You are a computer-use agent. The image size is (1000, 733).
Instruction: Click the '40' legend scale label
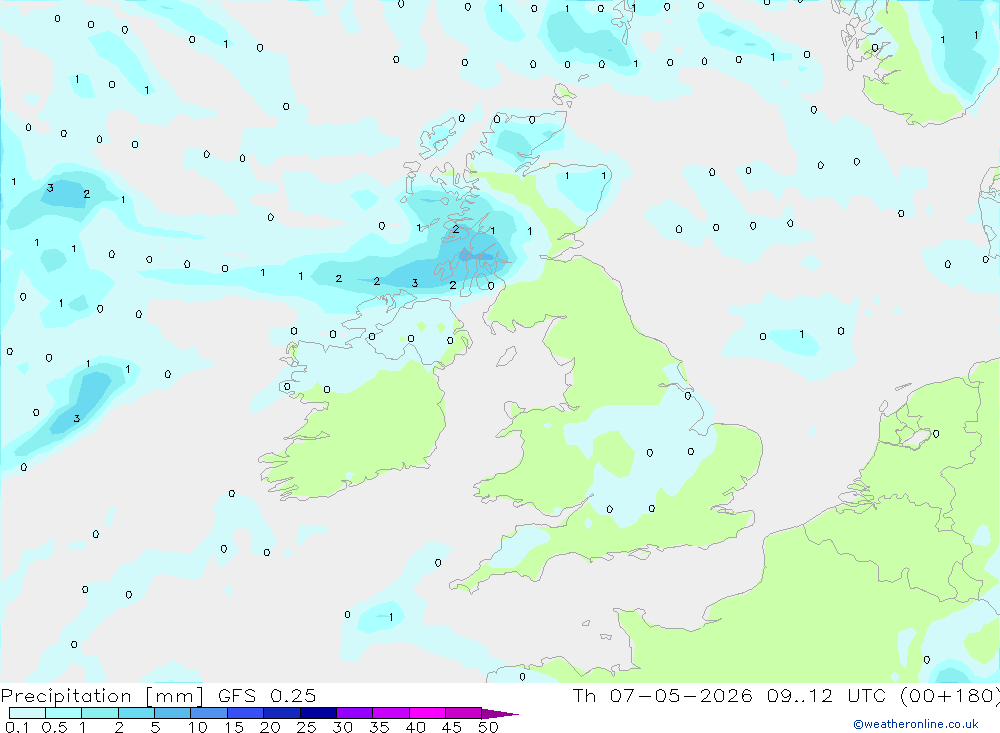(415, 727)
